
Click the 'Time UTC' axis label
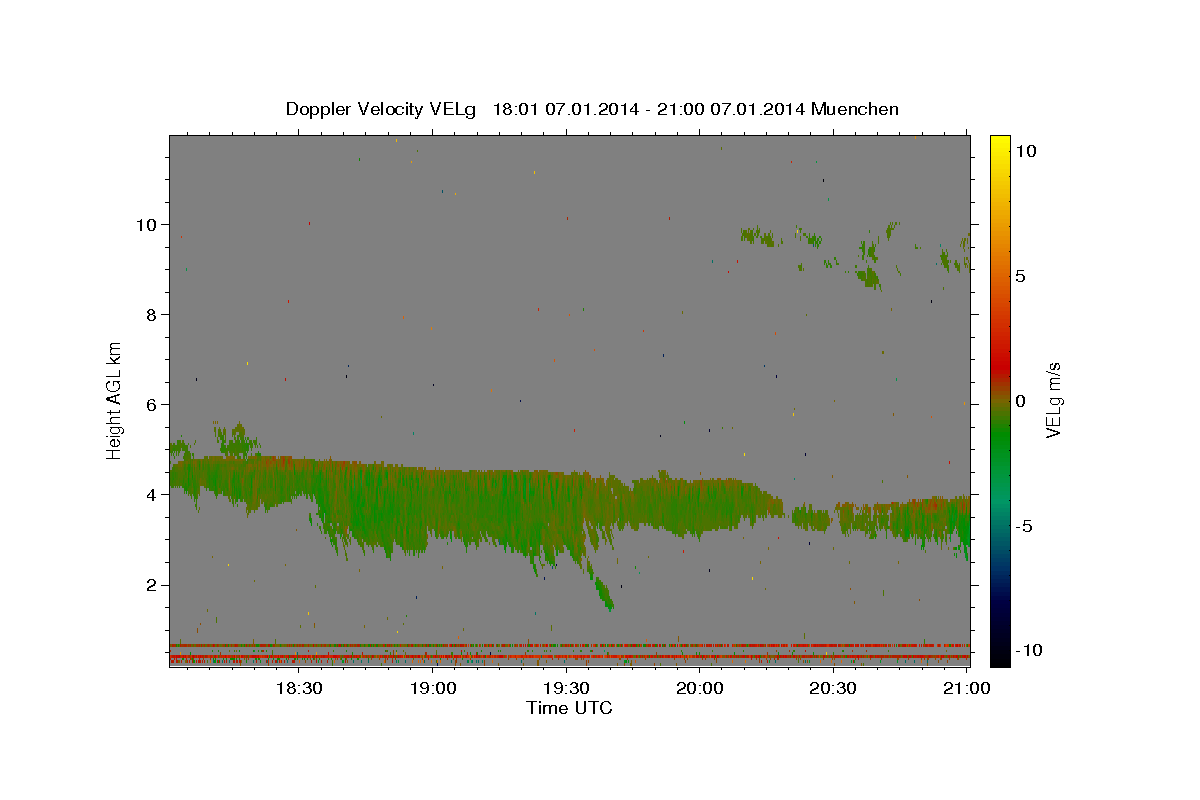[x=569, y=708]
